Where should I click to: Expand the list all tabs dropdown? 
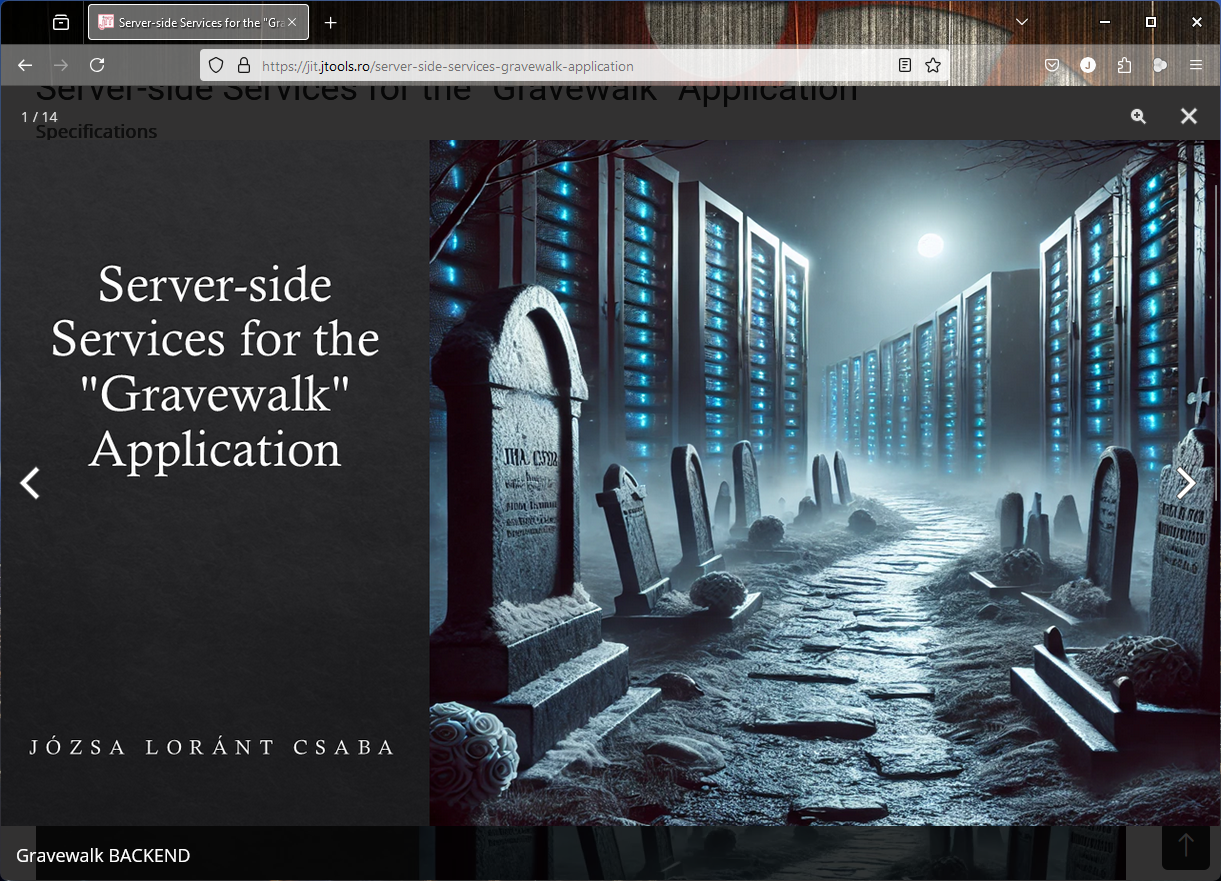1021,22
